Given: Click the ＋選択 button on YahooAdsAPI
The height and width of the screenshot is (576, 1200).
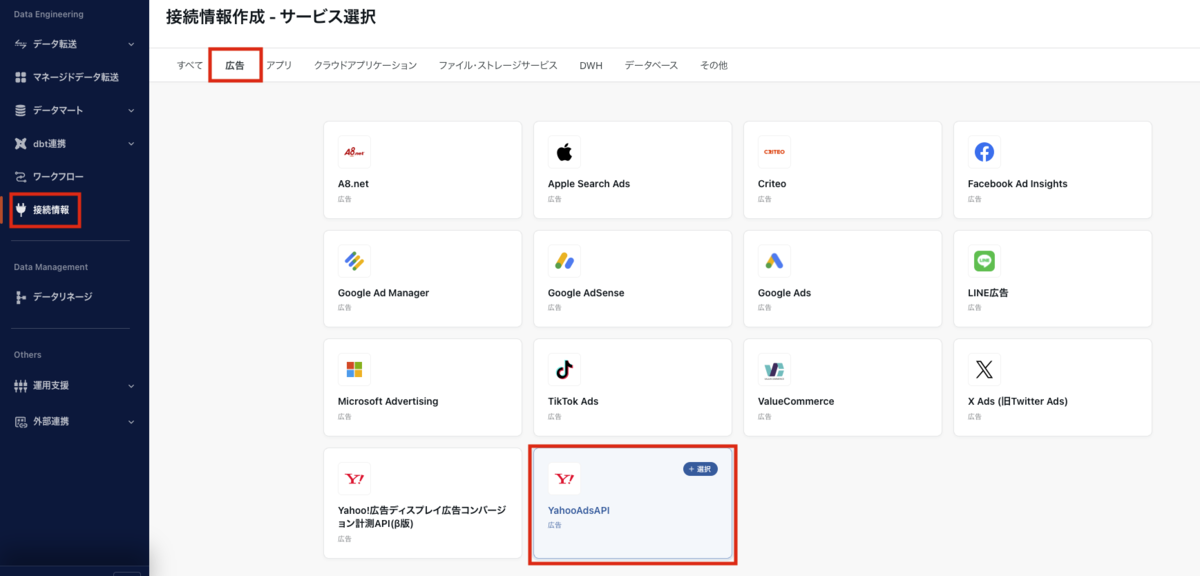Looking at the screenshot, I should pos(700,469).
